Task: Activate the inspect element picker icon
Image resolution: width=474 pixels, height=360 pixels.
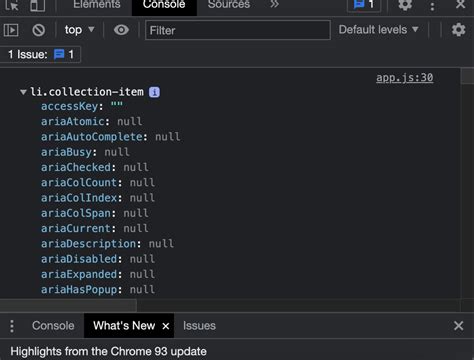Action: coord(12,5)
